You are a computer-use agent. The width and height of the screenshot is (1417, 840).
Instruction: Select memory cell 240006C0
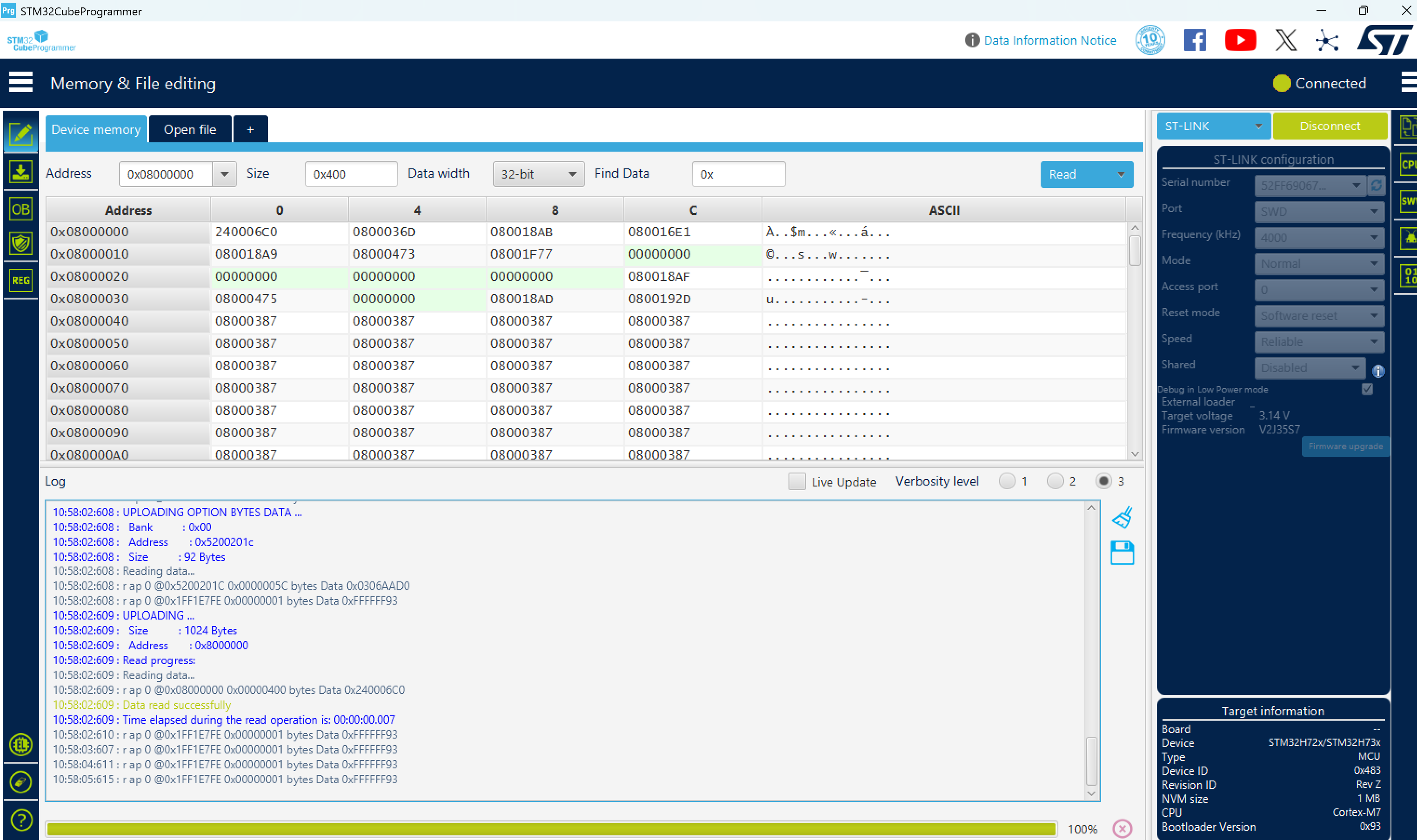point(279,232)
